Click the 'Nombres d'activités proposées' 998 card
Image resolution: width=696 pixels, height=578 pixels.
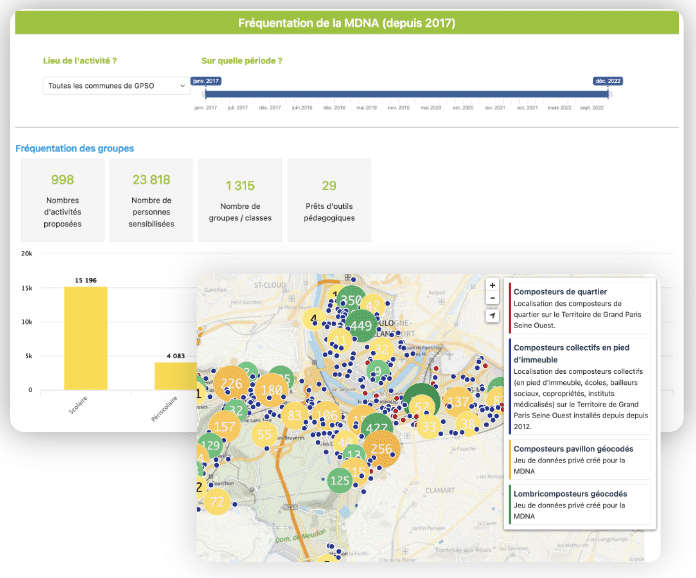point(63,199)
